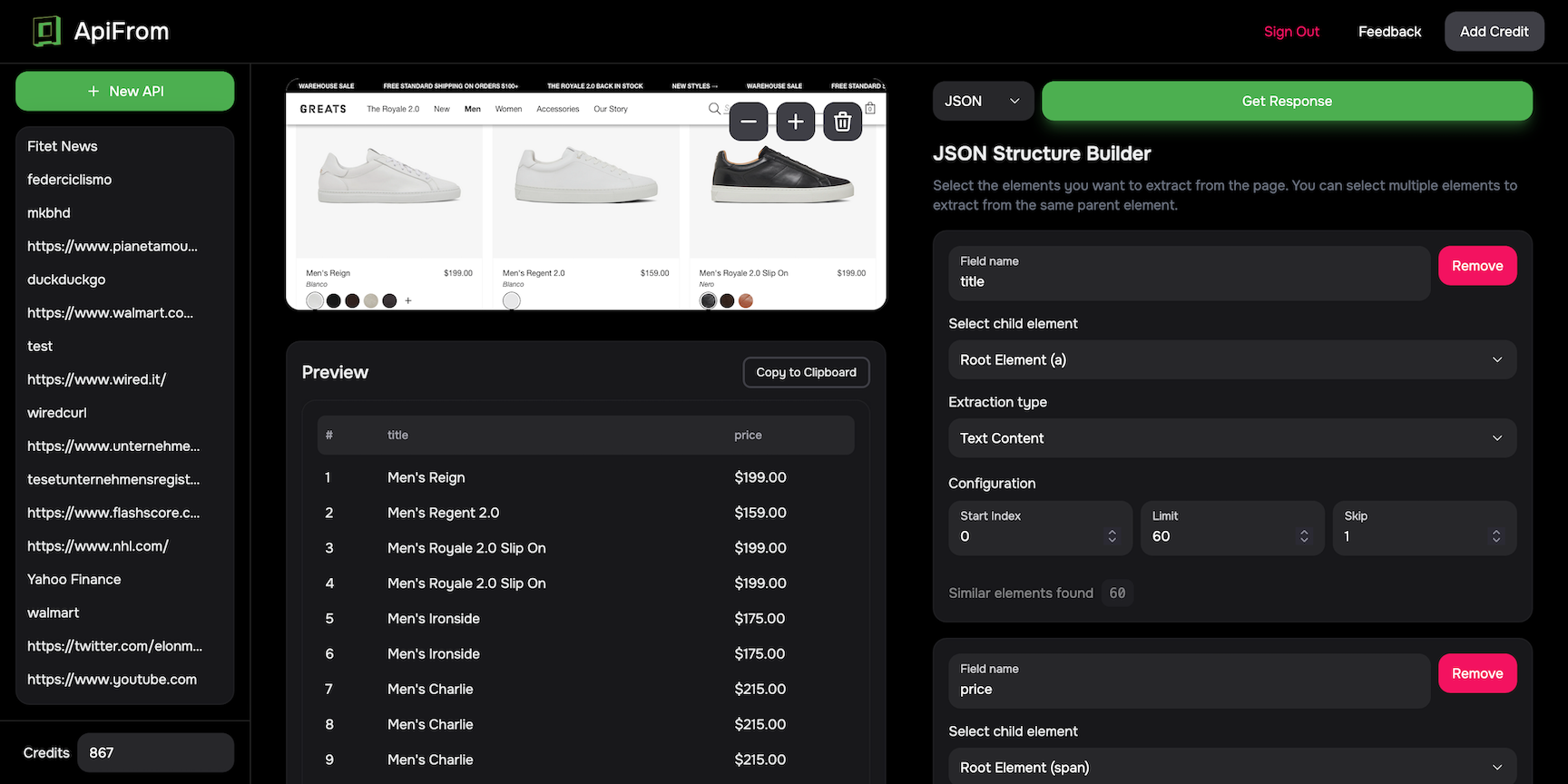Show more colors with plus under Men's Reign
This screenshot has width=1568, height=784.
click(408, 300)
